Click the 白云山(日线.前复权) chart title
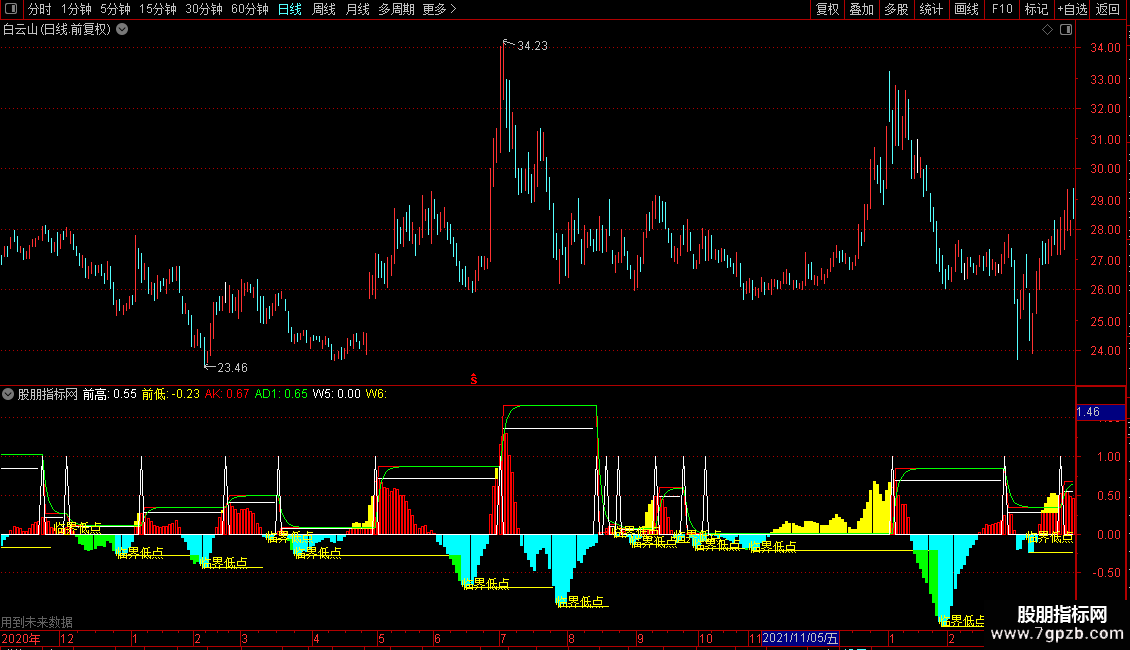 (57, 30)
